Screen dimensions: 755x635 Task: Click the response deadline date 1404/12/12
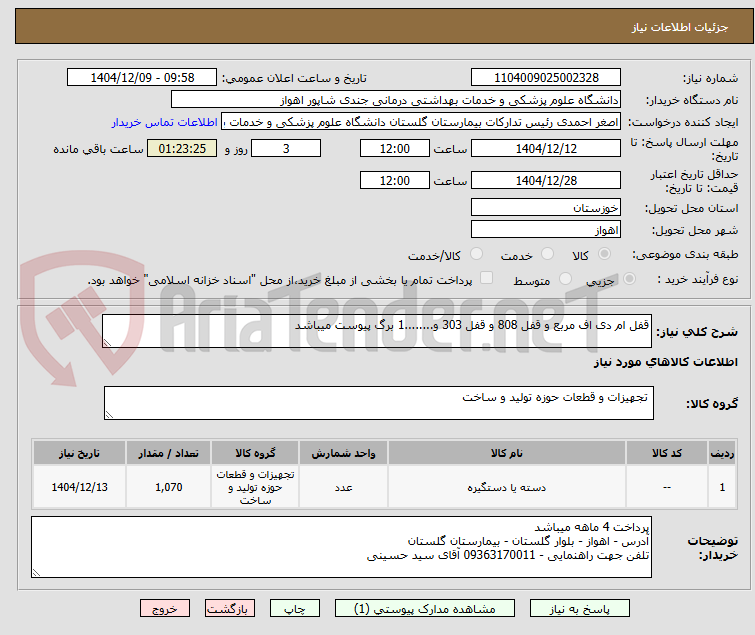(546, 148)
